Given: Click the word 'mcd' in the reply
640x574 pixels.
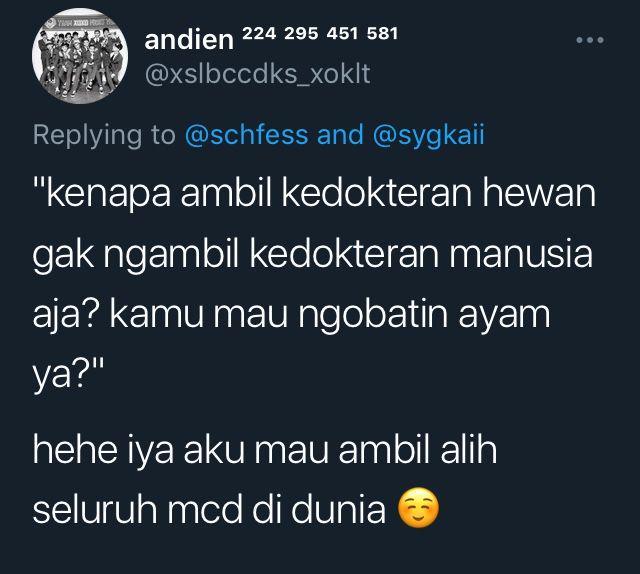Looking at the screenshot, I should click(204, 509).
